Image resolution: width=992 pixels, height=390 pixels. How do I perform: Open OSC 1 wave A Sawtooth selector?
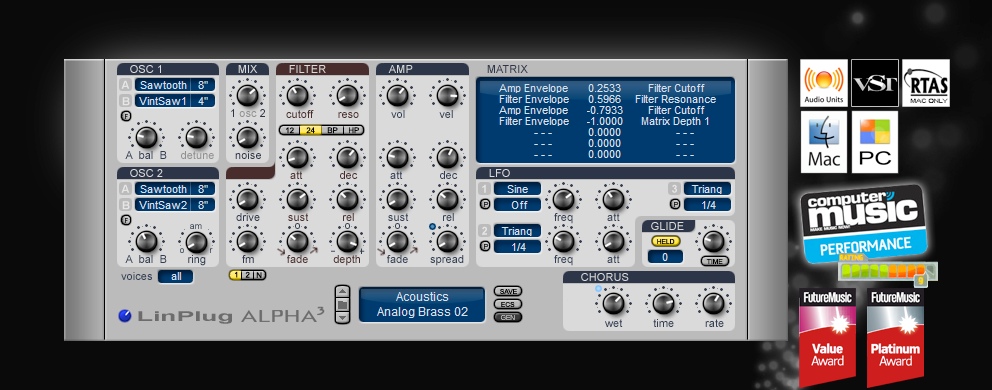click(x=163, y=85)
